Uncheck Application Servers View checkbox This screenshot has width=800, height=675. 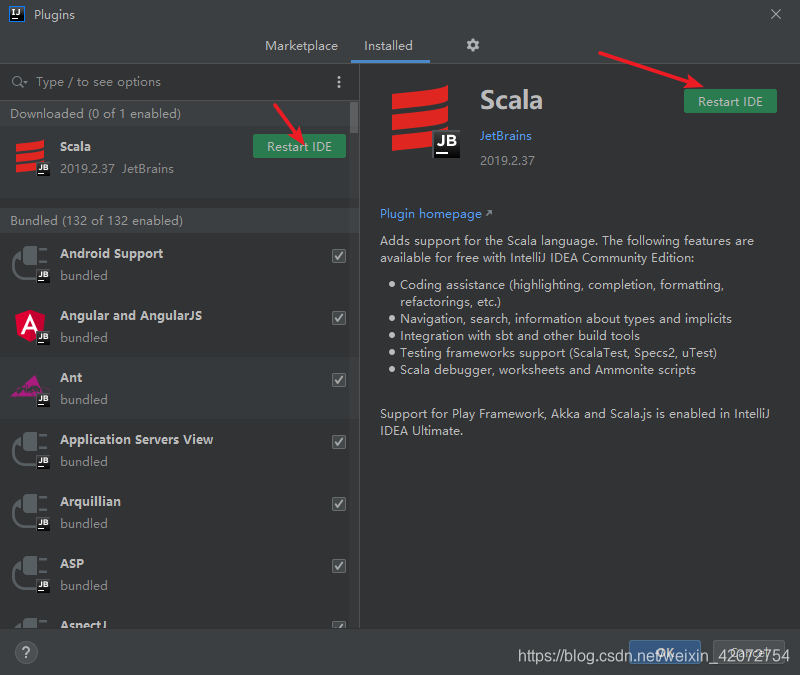(x=339, y=442)
